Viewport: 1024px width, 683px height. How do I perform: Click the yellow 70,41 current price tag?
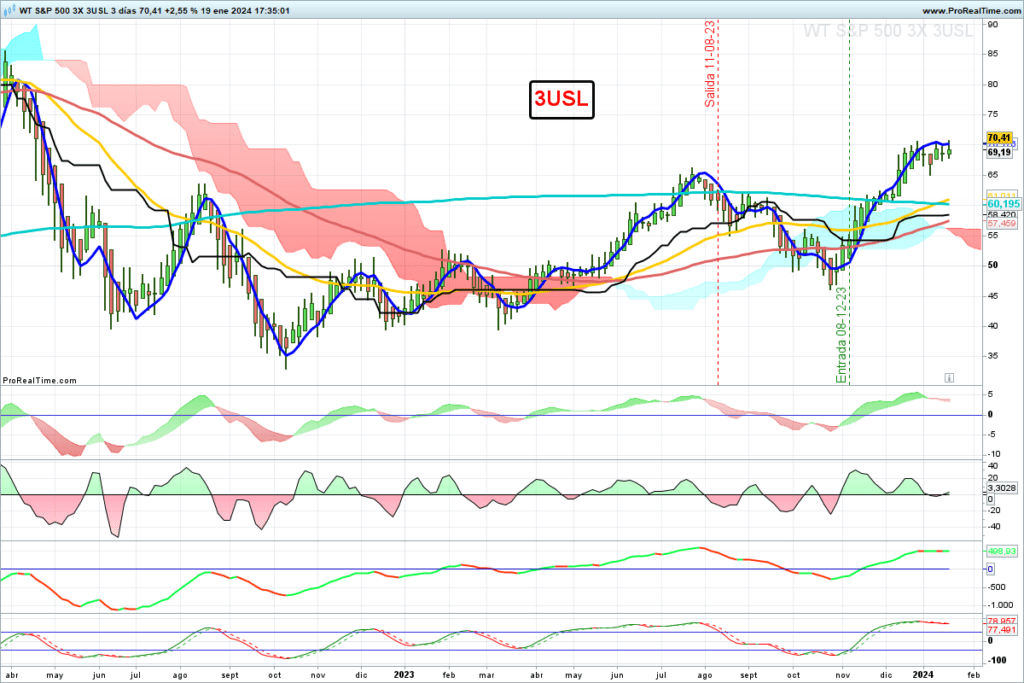(x=999, y=138)
